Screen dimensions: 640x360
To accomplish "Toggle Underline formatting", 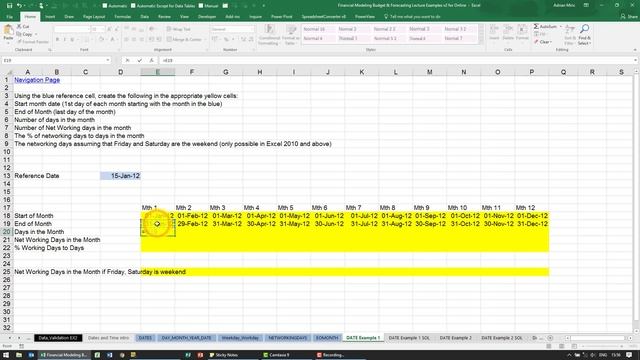I will (x=72, y=40).
